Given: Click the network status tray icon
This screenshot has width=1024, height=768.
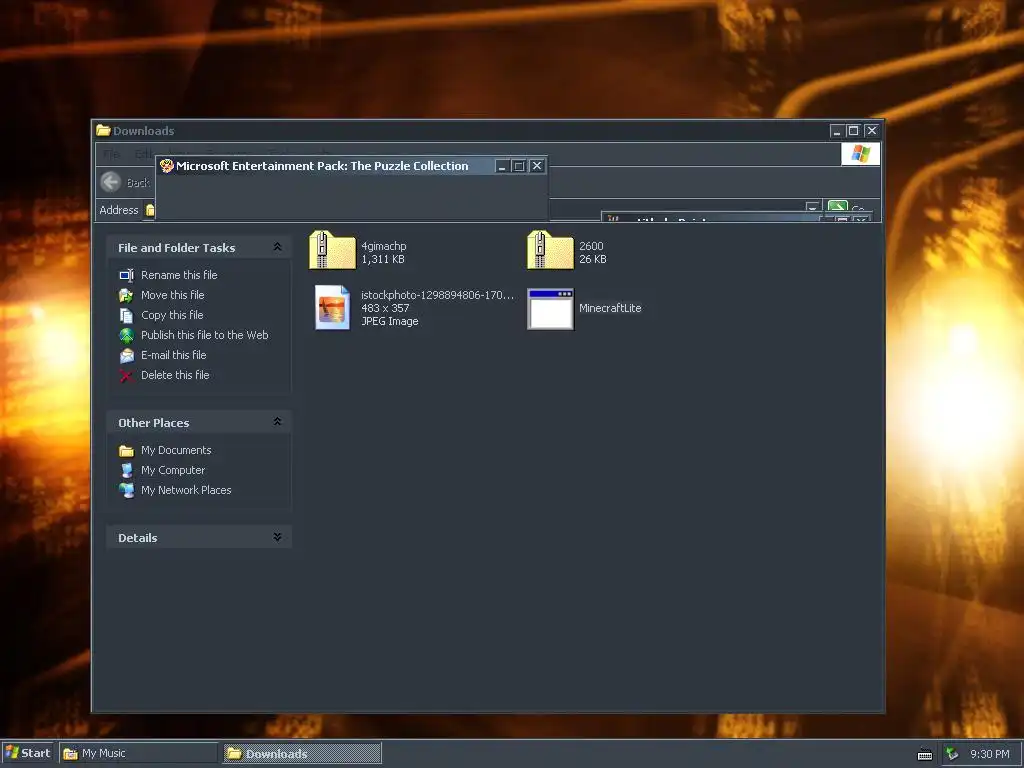Looking at the screenshot, I should [952, 754].
